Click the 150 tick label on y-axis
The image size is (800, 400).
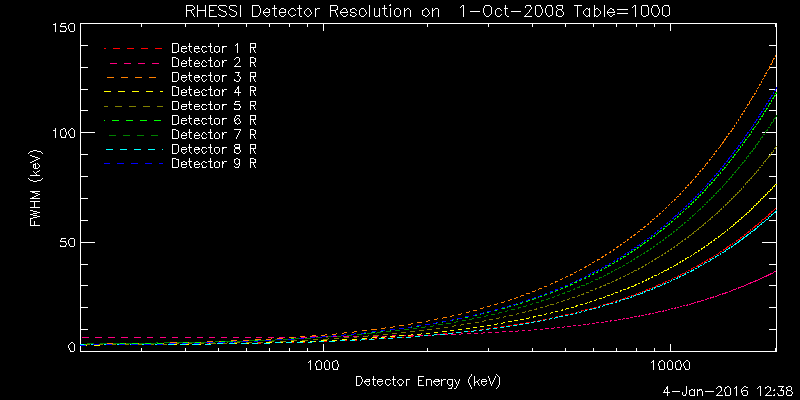64,29
